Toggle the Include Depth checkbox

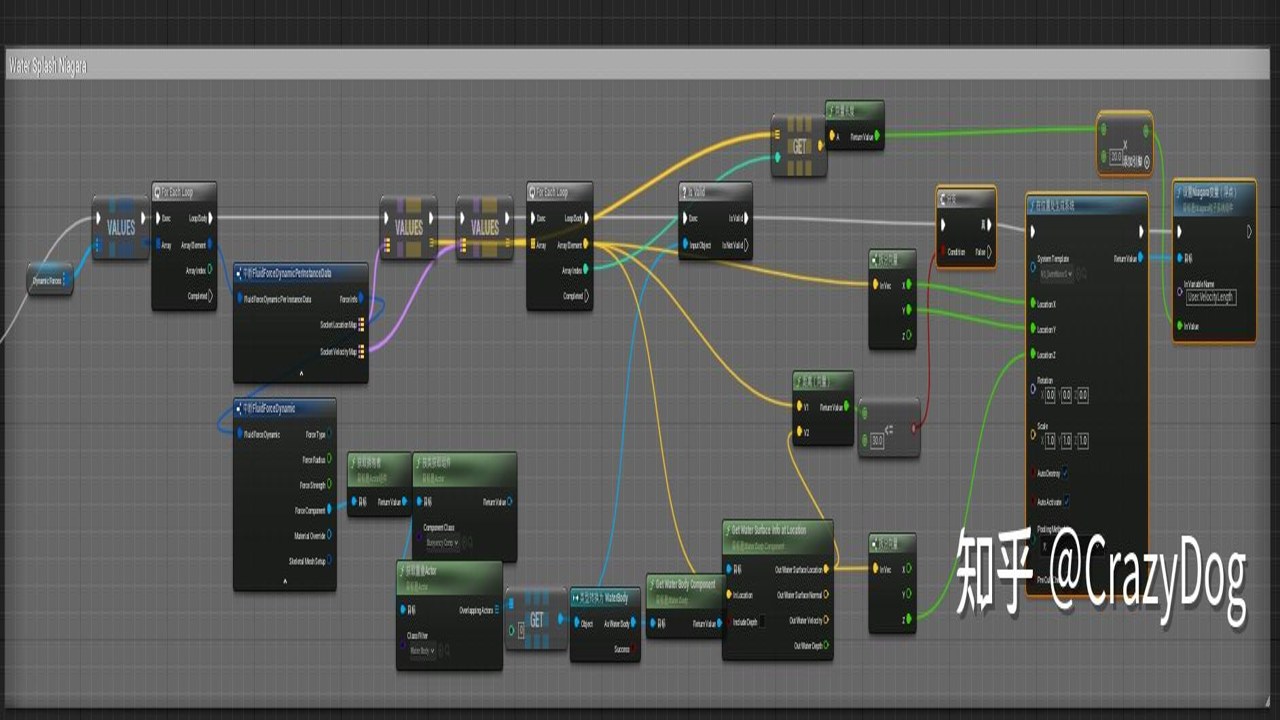tap(760, 621)
